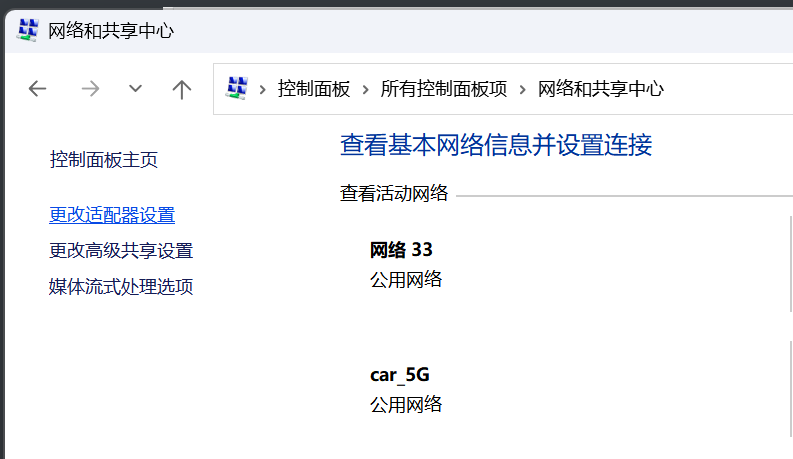Navigate to 所有控制面板项 breadcrumb
Image resolution: width=793 pixels, height=459 pixels.
coord(444,89)
